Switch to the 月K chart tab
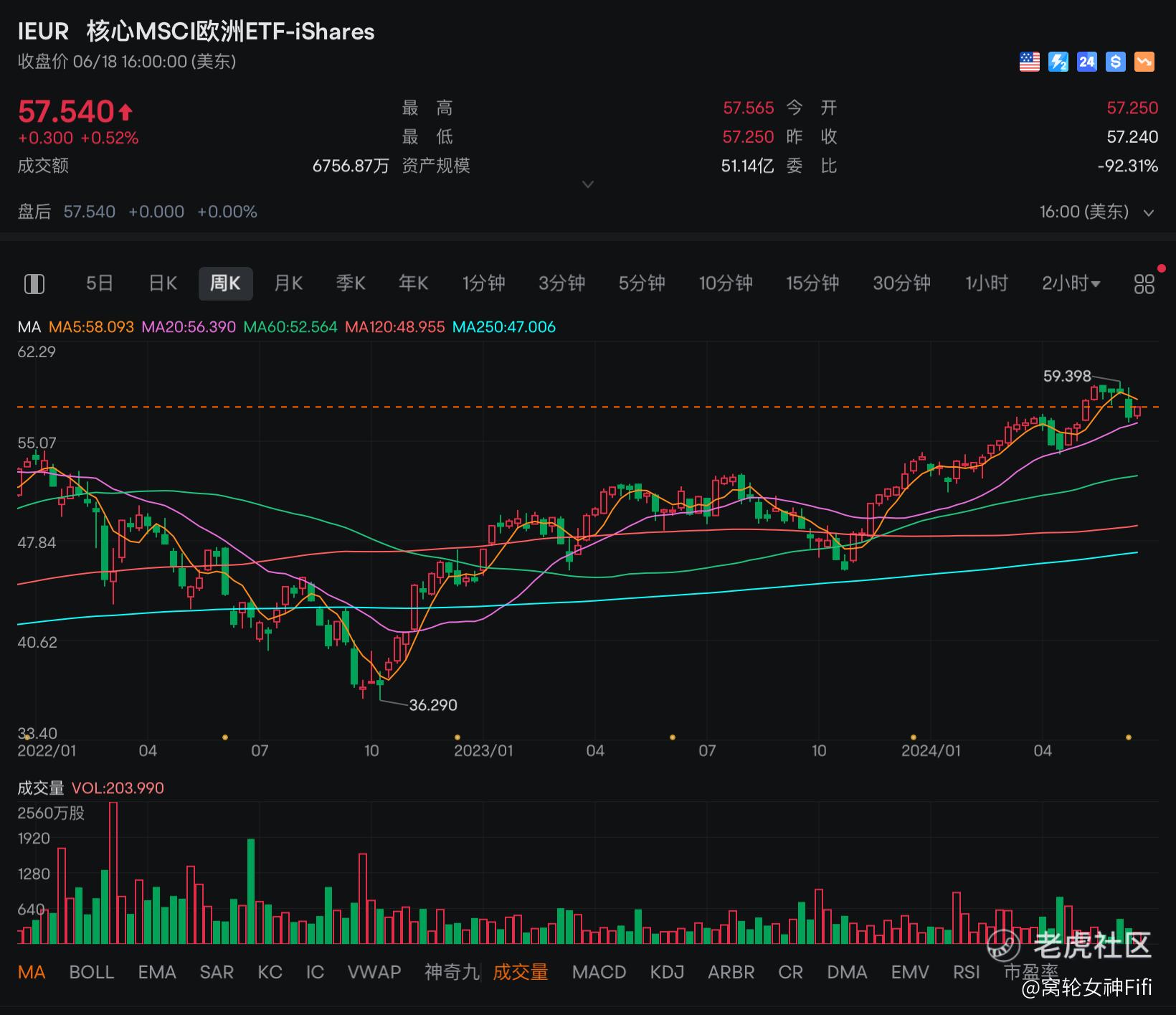This screenshot has width=1176, height=1015. coord(288,283)
